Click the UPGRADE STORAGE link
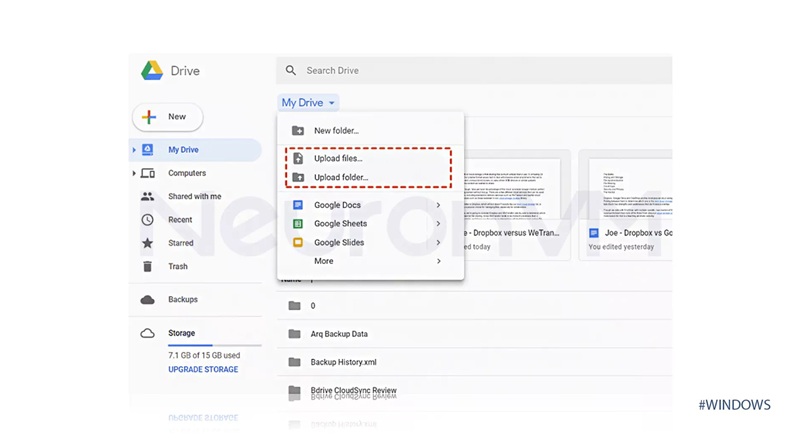 pyautogui.click(x=203, y=369)
